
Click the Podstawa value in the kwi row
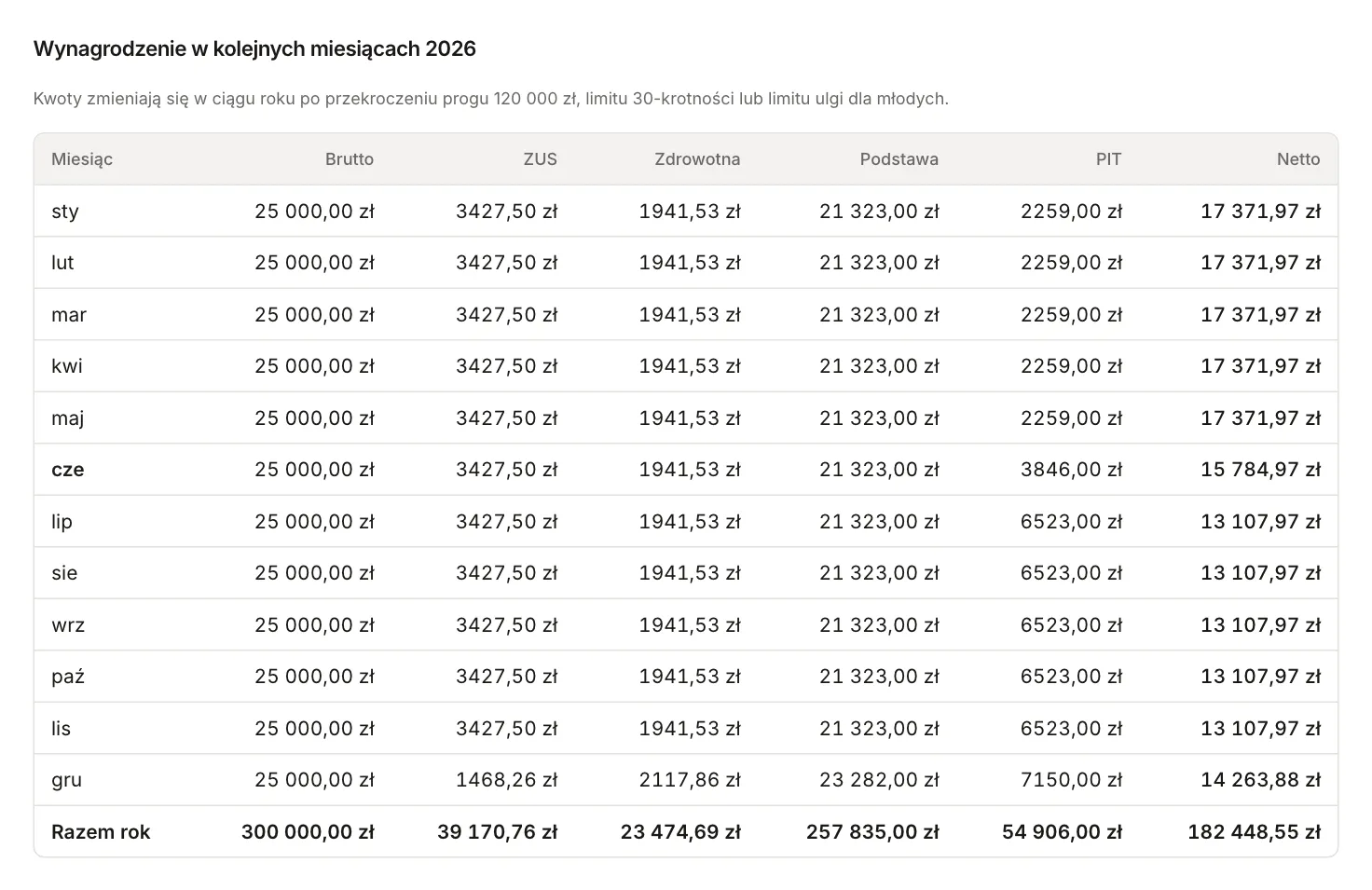click(880, 366)
